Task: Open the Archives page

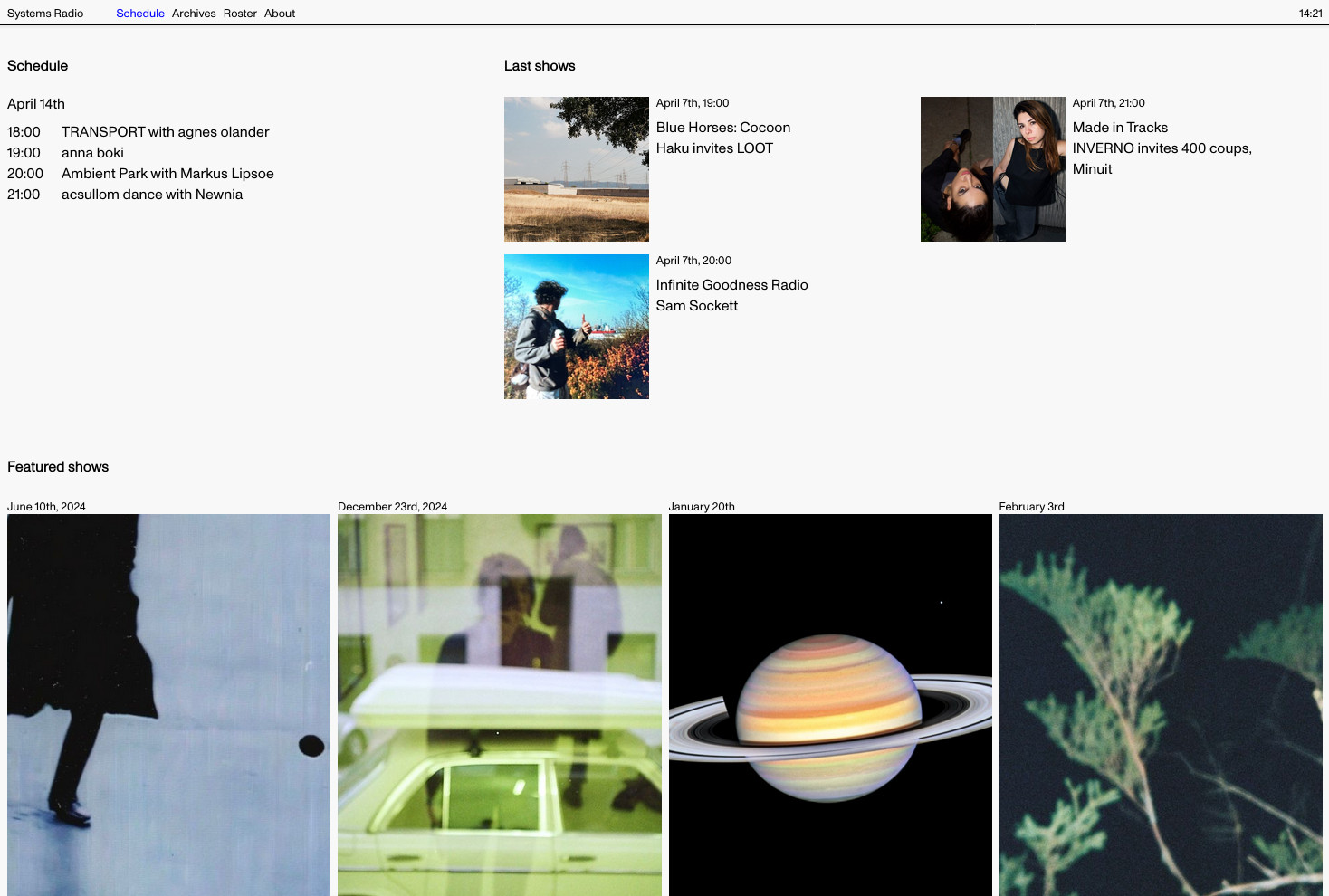Action: [194, 14]
